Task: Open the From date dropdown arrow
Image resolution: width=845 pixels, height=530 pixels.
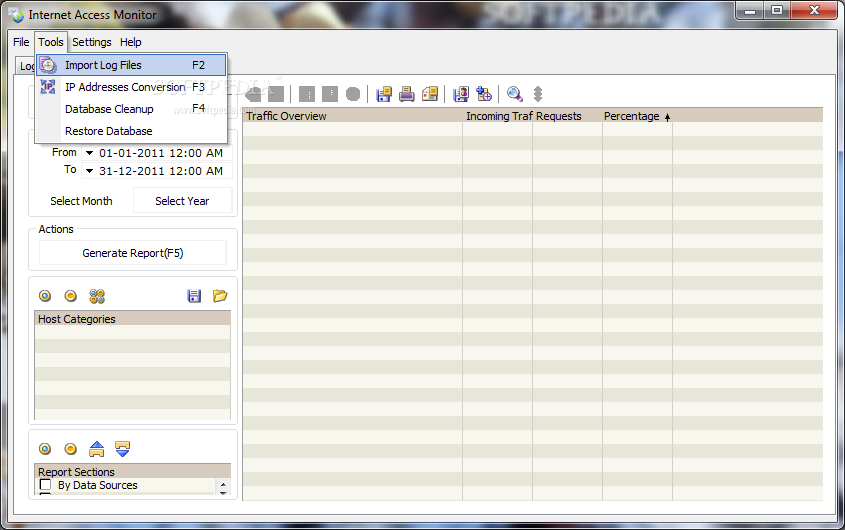Action: point(89,153)
